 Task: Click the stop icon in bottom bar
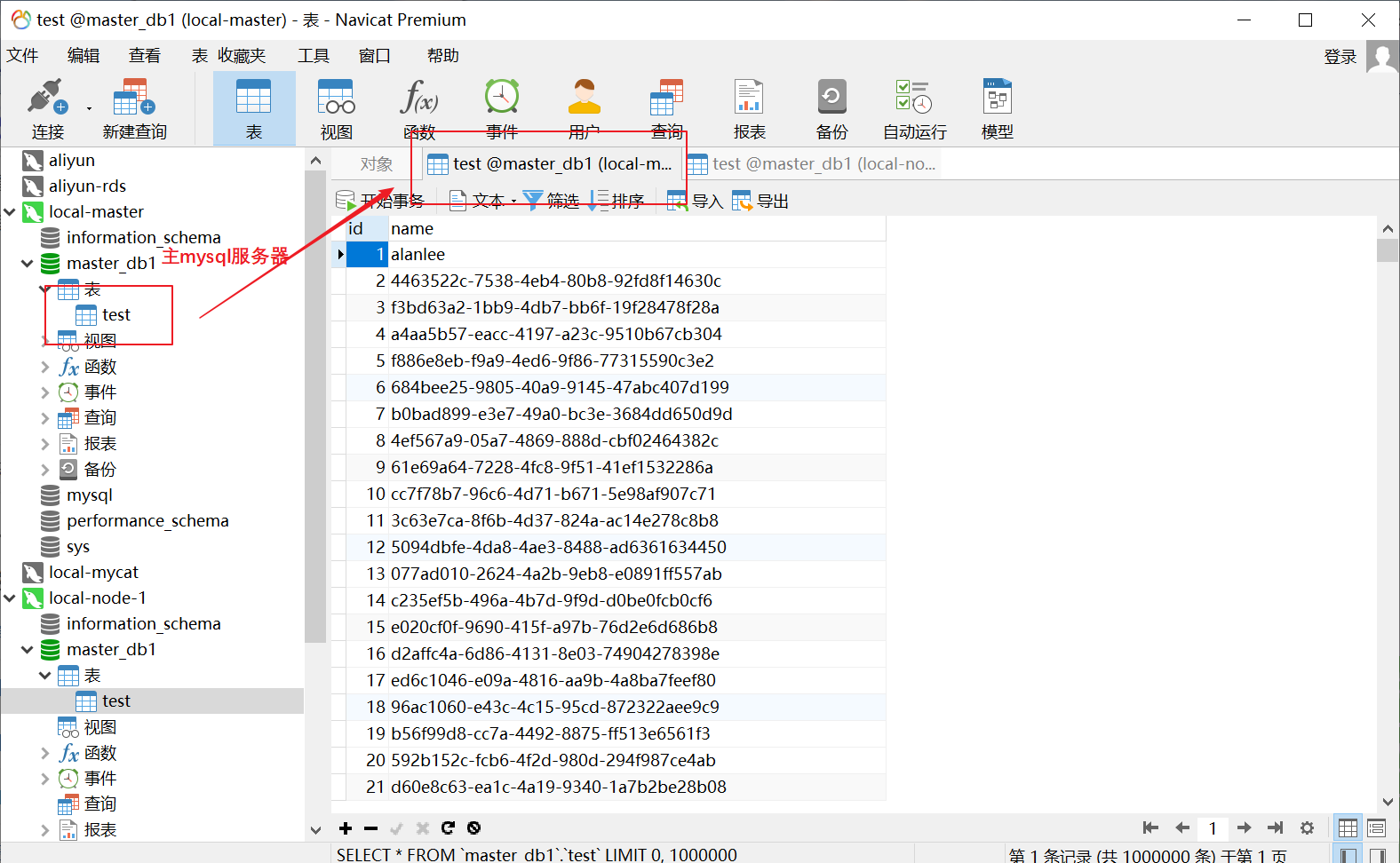[473, 828]
